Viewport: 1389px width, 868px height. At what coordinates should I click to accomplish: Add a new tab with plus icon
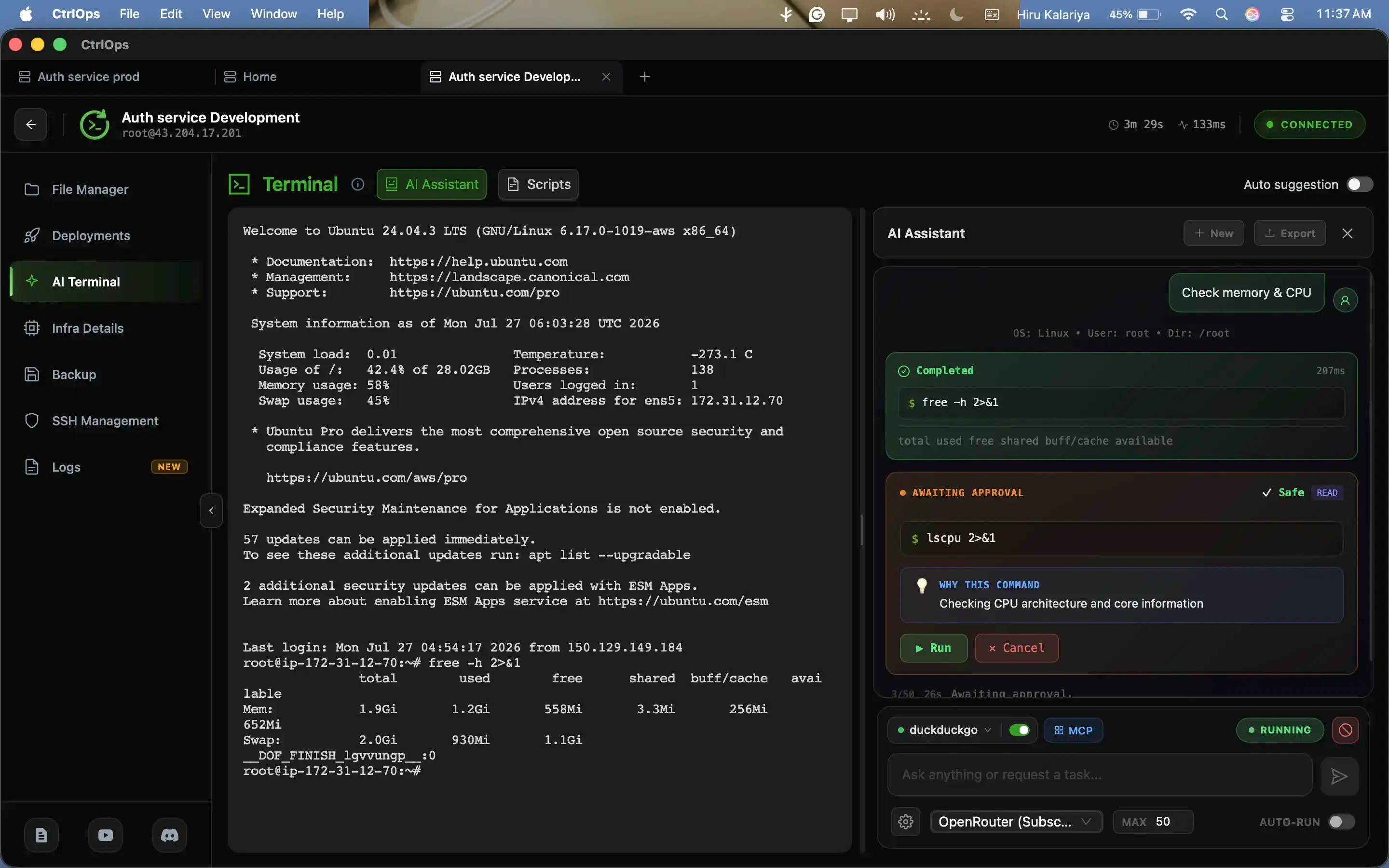point(644,77)
